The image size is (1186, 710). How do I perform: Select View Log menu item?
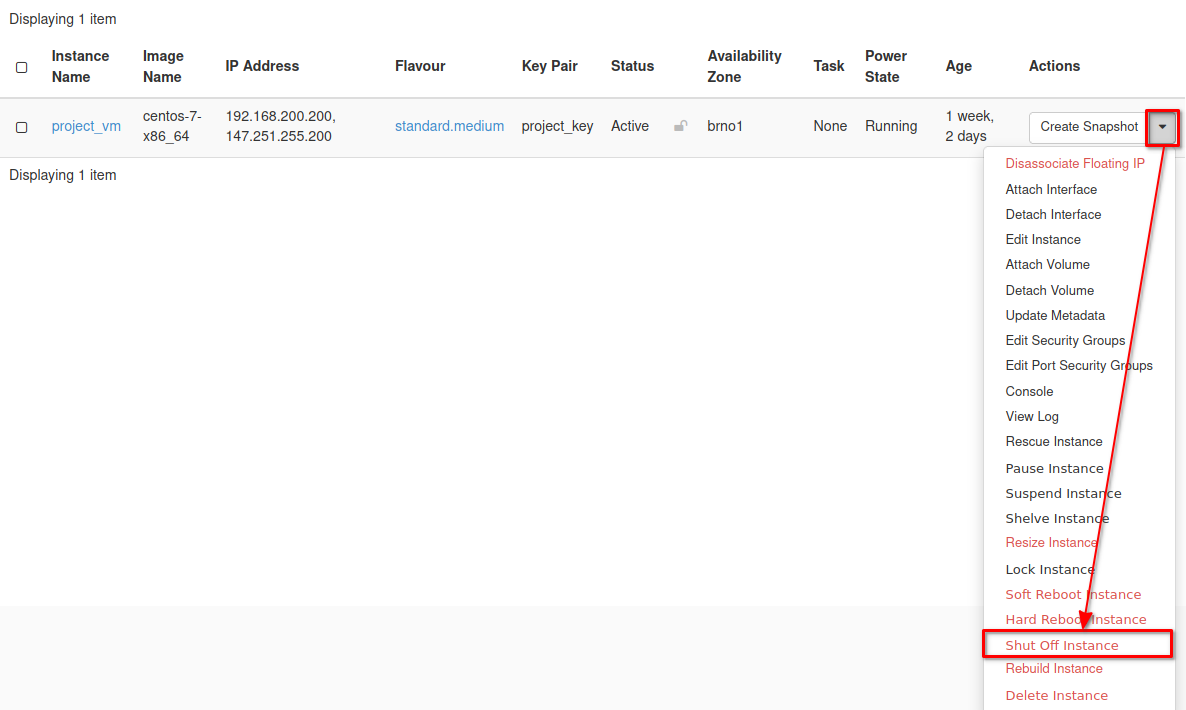pos(1032,416)
